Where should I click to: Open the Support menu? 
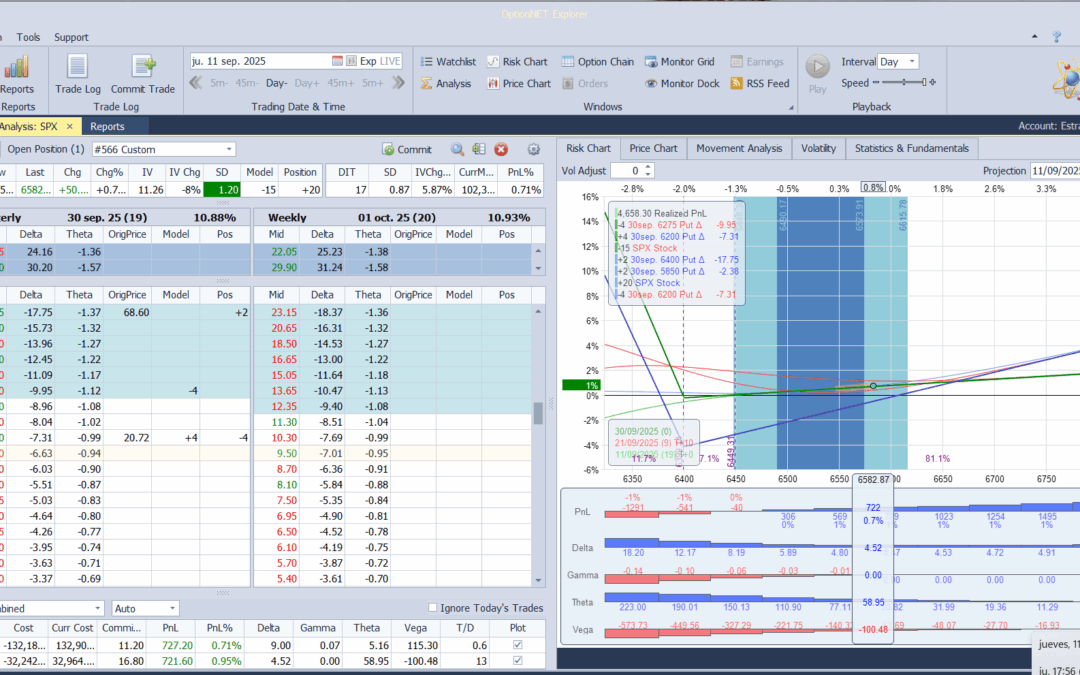[71, 37]
